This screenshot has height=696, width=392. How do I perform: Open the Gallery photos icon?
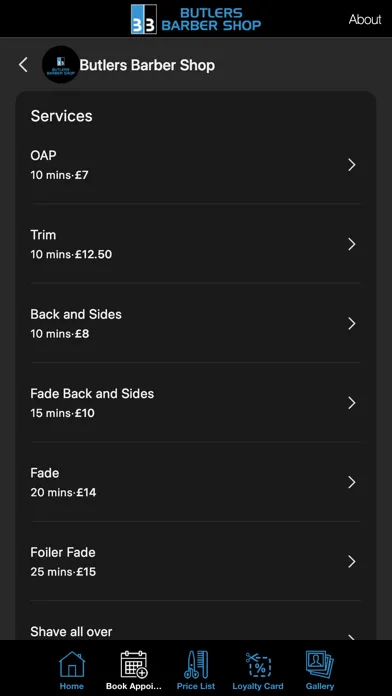pyautogui.click(x=320, y=664)
